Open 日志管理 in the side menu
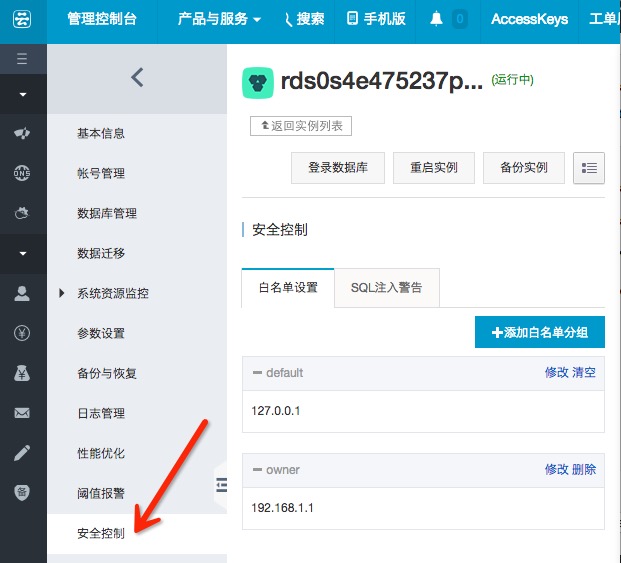Image resolution: width=621 pixels, height=563 pixels. point(101,413)
